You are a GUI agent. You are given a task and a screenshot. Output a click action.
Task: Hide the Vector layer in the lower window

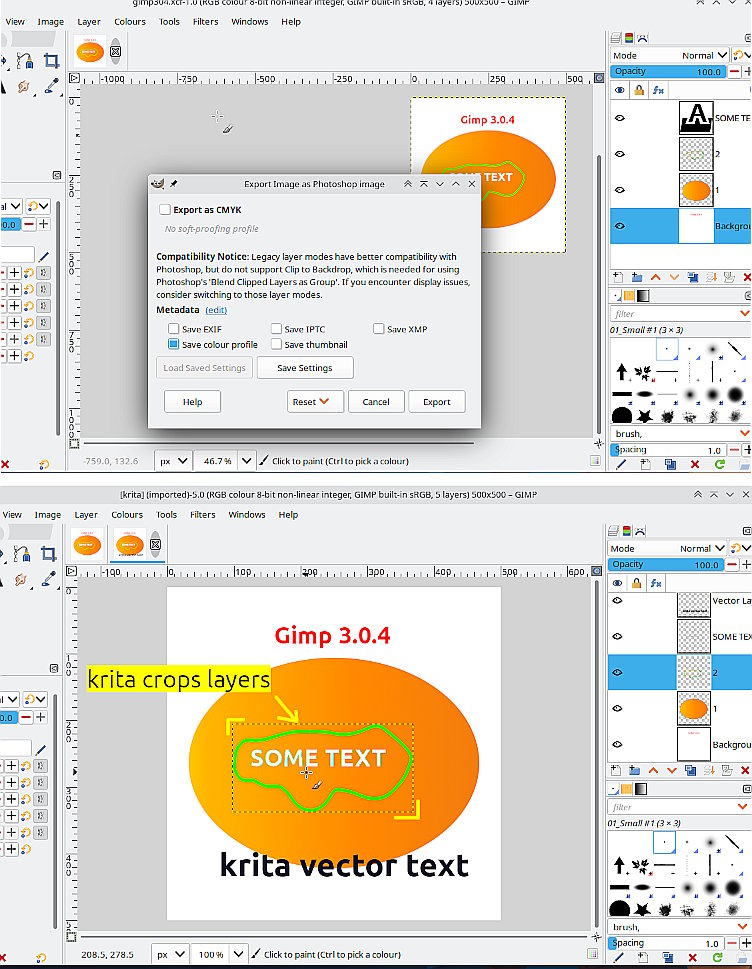(617, 600)
